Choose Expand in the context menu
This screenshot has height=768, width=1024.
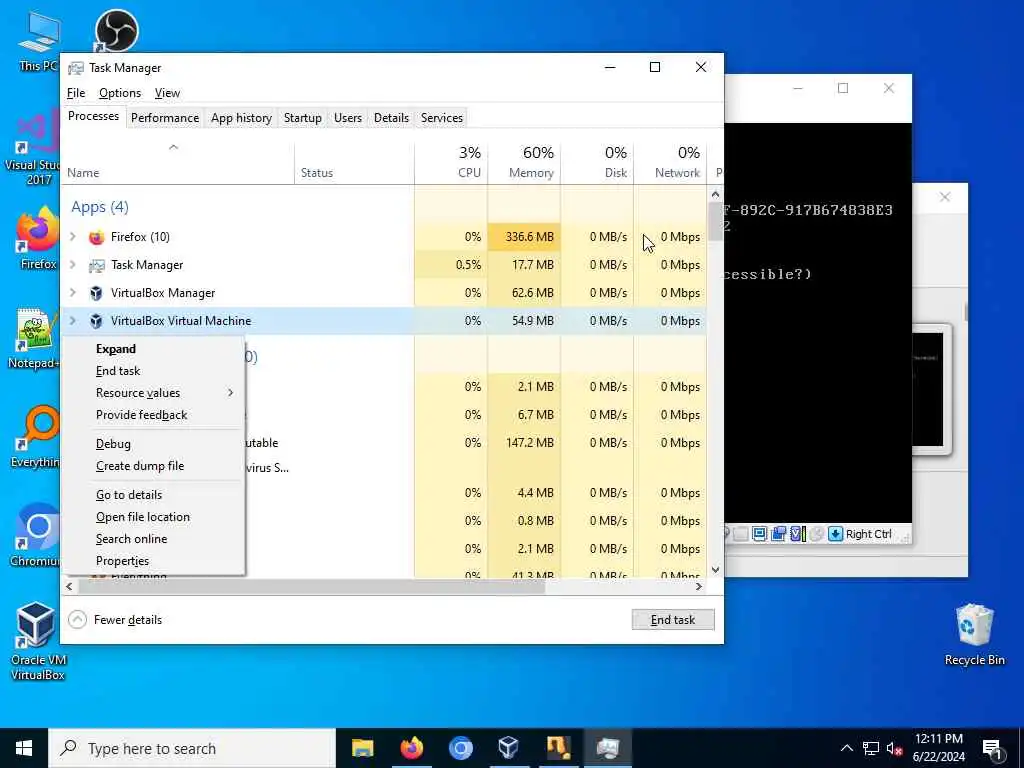click(153, 349)
